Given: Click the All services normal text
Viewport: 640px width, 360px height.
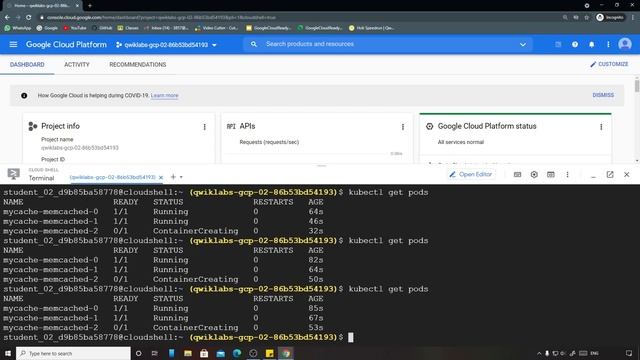Looking at the screenshot, I should (x=461, y=142).
